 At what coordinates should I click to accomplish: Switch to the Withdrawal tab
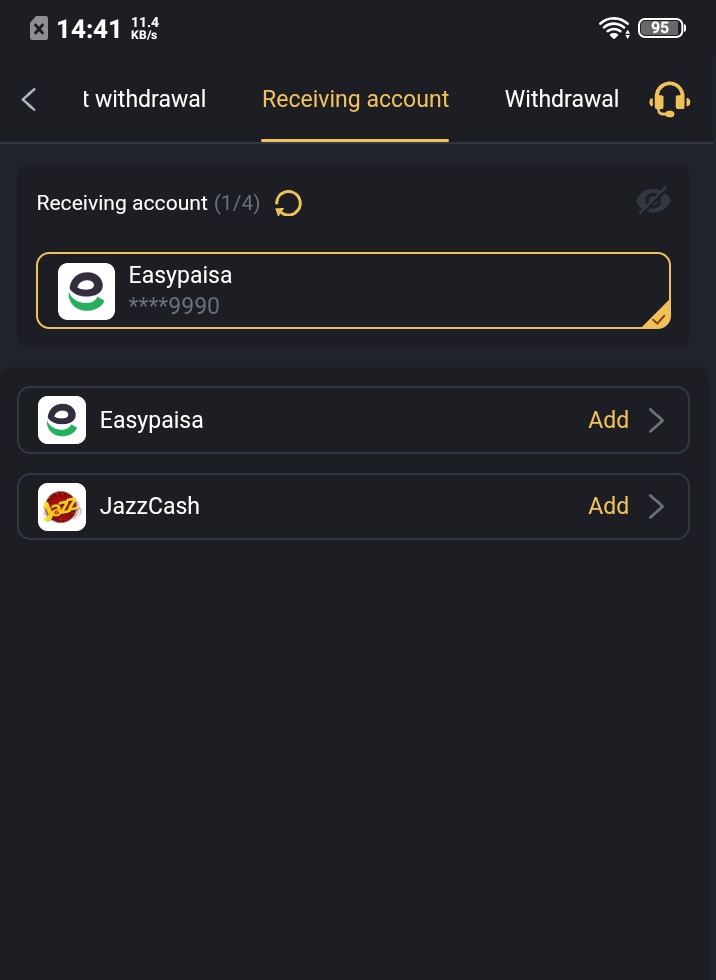561,99
